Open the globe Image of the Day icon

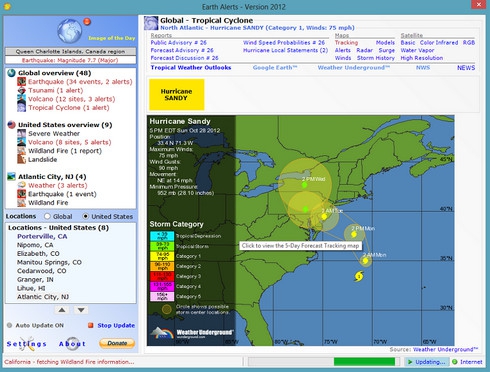(69, 31)
